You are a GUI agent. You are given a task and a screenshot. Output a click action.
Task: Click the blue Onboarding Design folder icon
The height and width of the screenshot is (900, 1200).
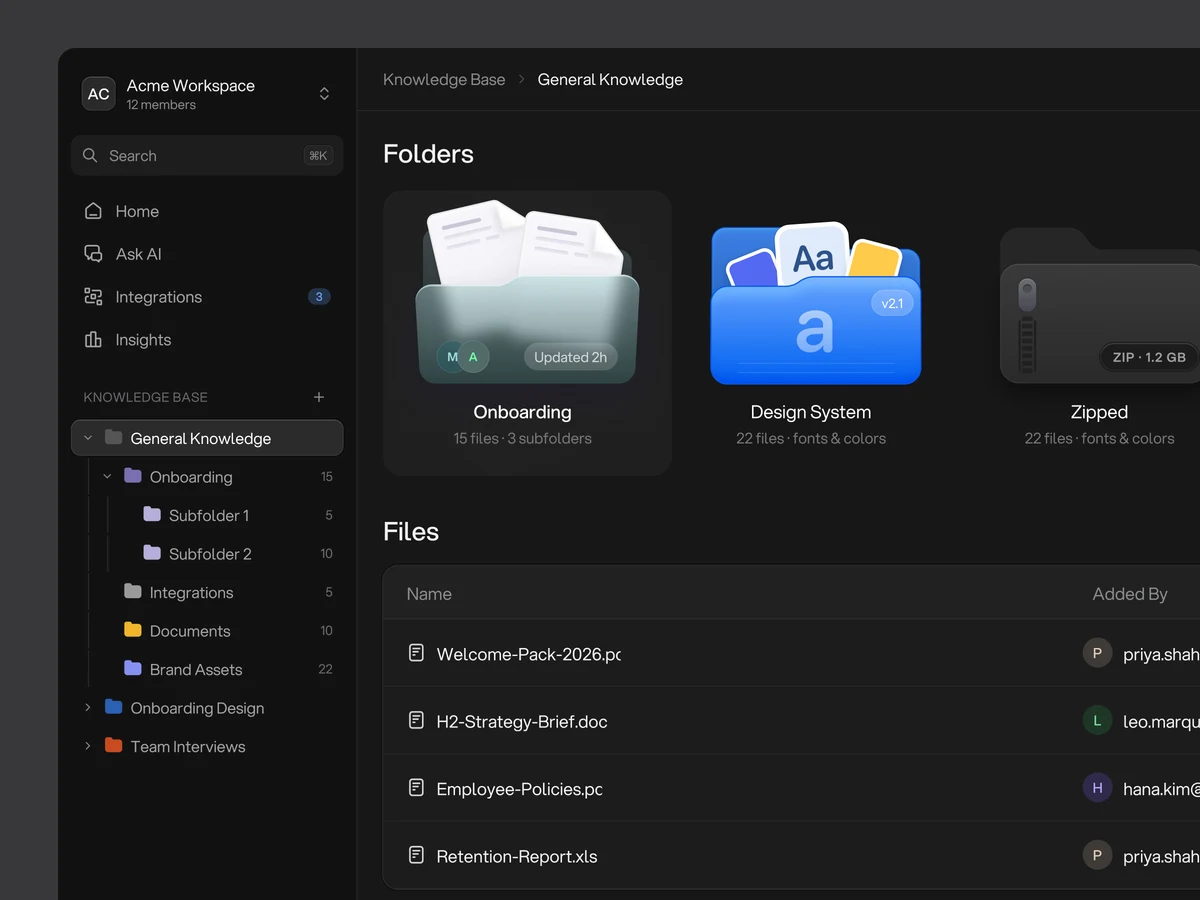click(x=114, y=707)
